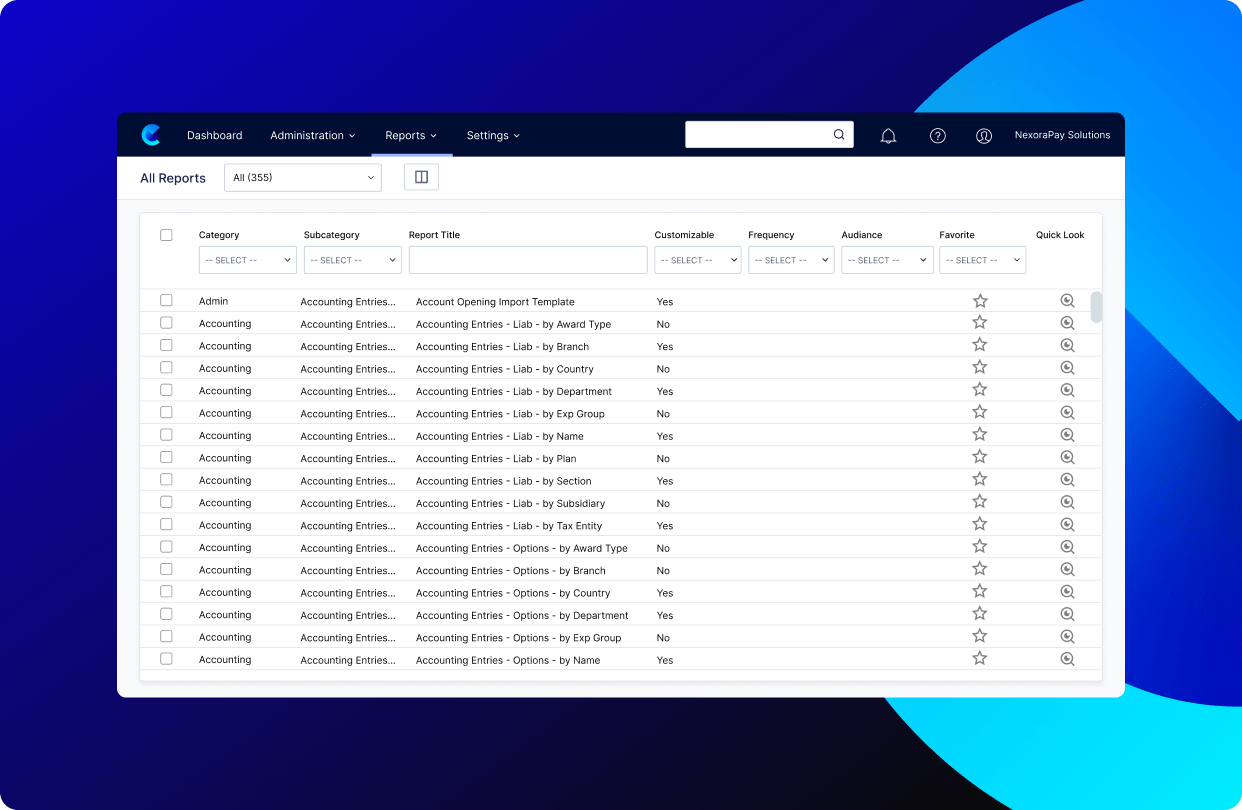Screen dimensions: 1242x810
Task: Click the Report Title filter field
Action: pos(528,260)
